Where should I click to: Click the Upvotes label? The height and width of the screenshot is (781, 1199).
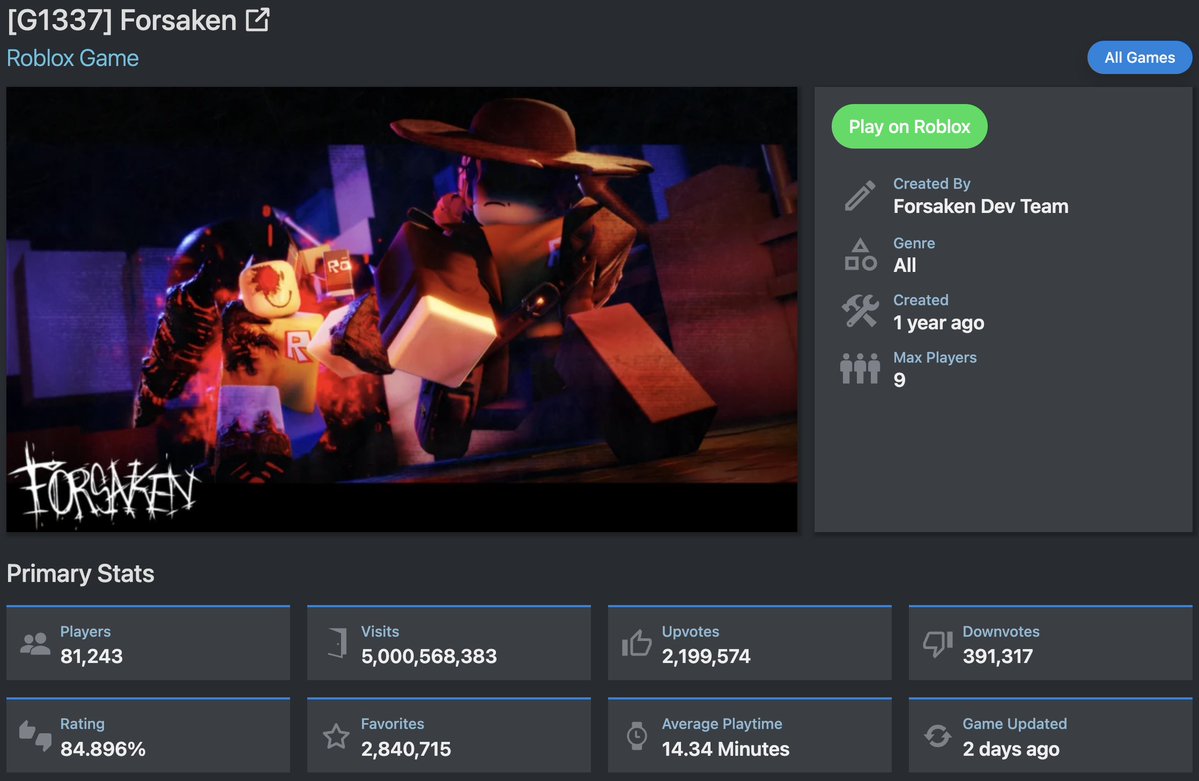click(x=690, y=632)
